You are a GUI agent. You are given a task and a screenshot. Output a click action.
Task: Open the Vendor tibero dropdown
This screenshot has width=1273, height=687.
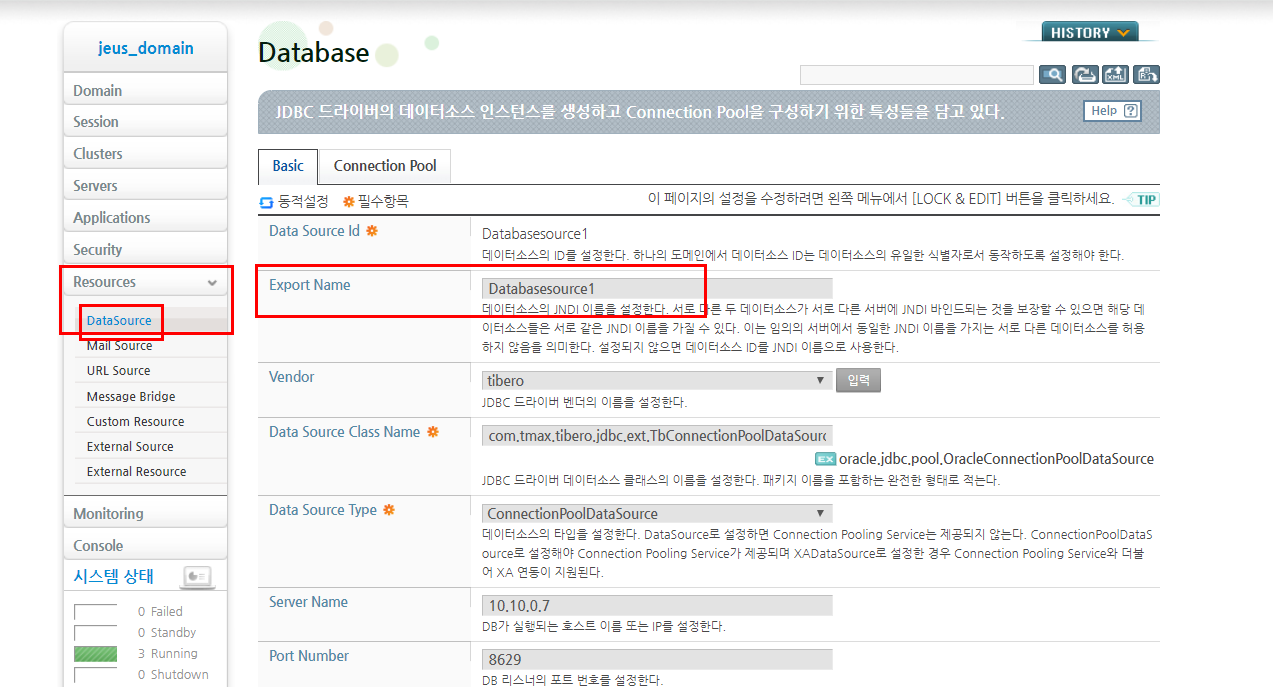tap(657, 380)
